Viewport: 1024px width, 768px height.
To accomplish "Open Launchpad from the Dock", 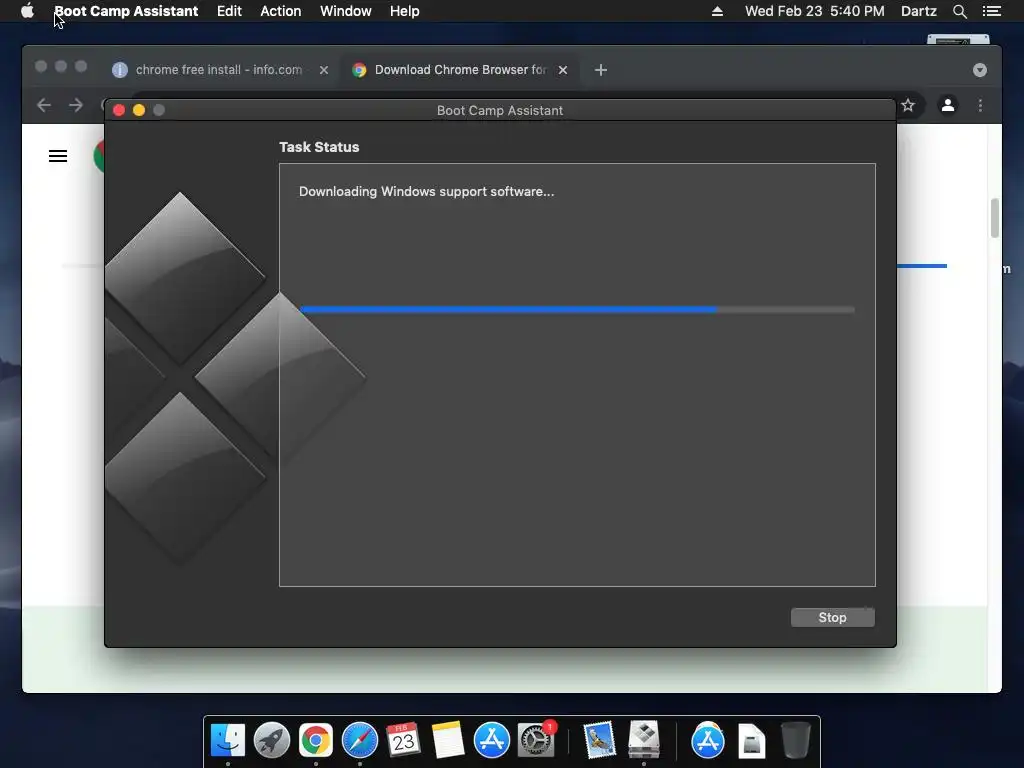I will tap(272, 741).
